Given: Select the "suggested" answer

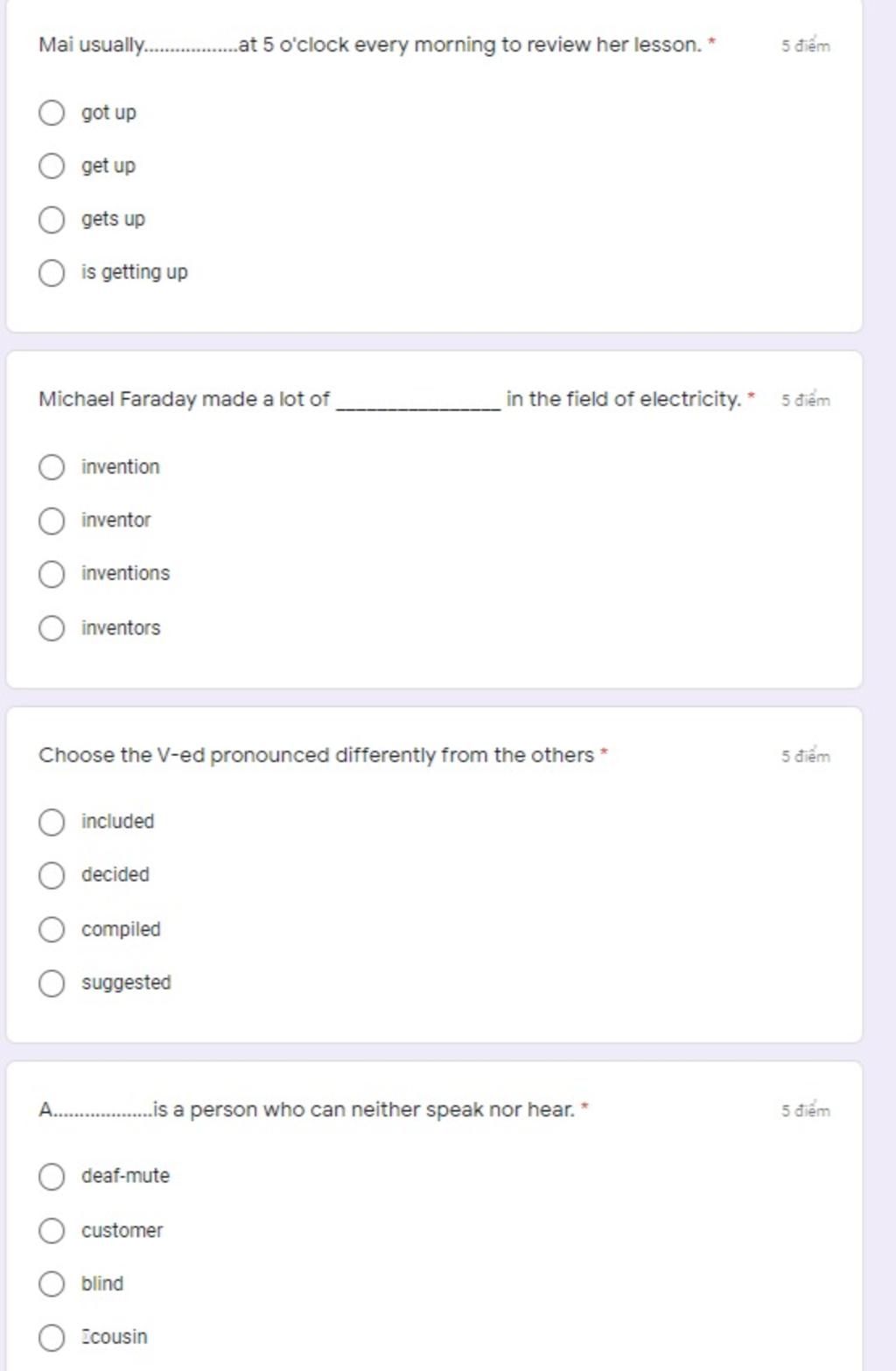Looking at the screenshot, I should click(x=52, y=983).
